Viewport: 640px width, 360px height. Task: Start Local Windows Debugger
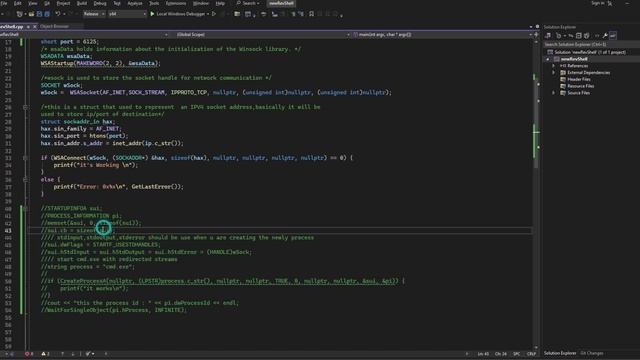[x=178, y=14]
